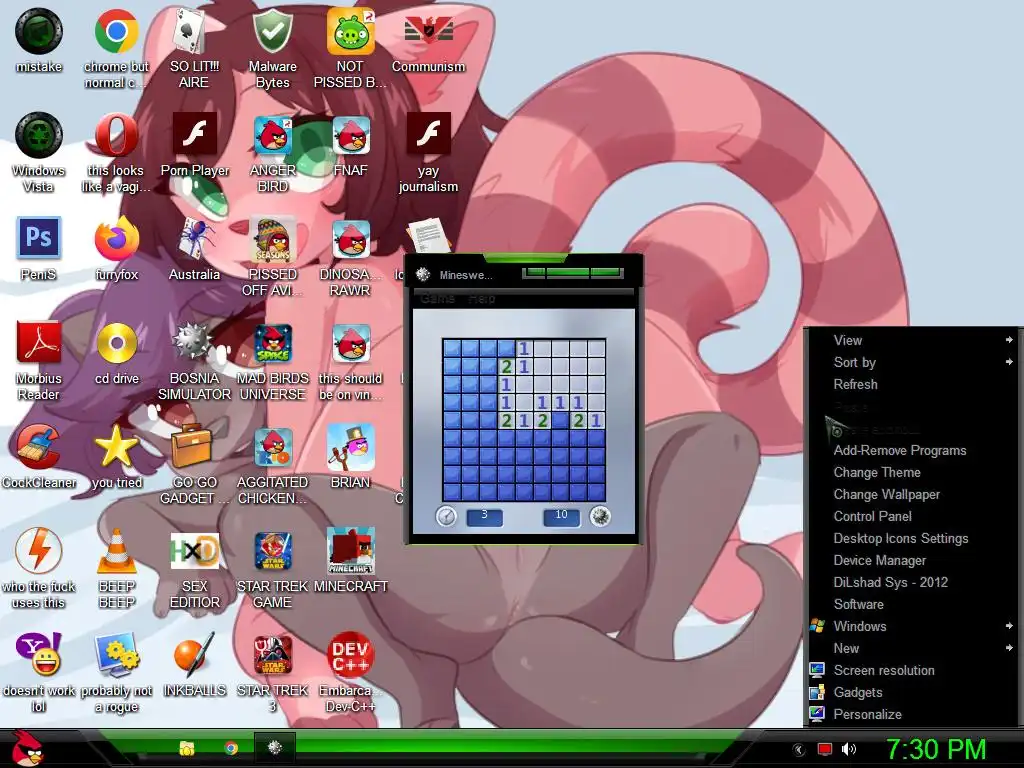Open the cd drive icon
Image resolution: width=1024 pixels, height=768 pixels.
tap(116, 342)
